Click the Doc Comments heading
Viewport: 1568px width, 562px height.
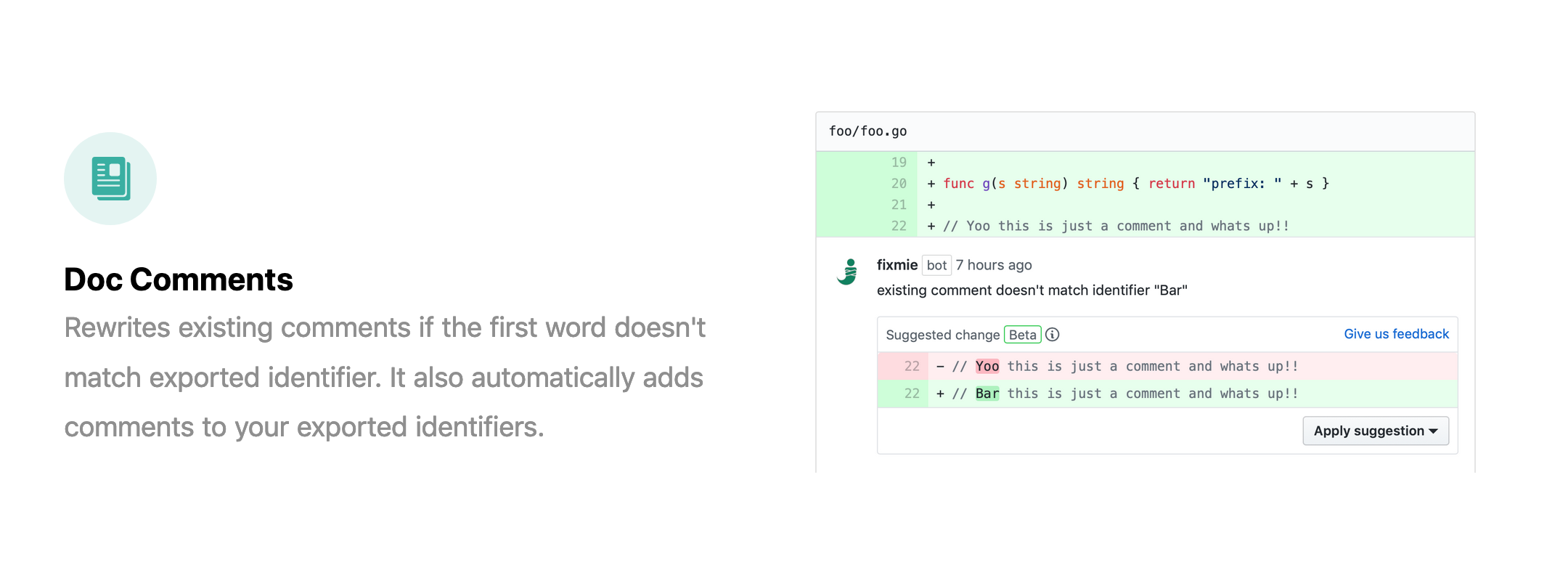[x=179, y=280]
